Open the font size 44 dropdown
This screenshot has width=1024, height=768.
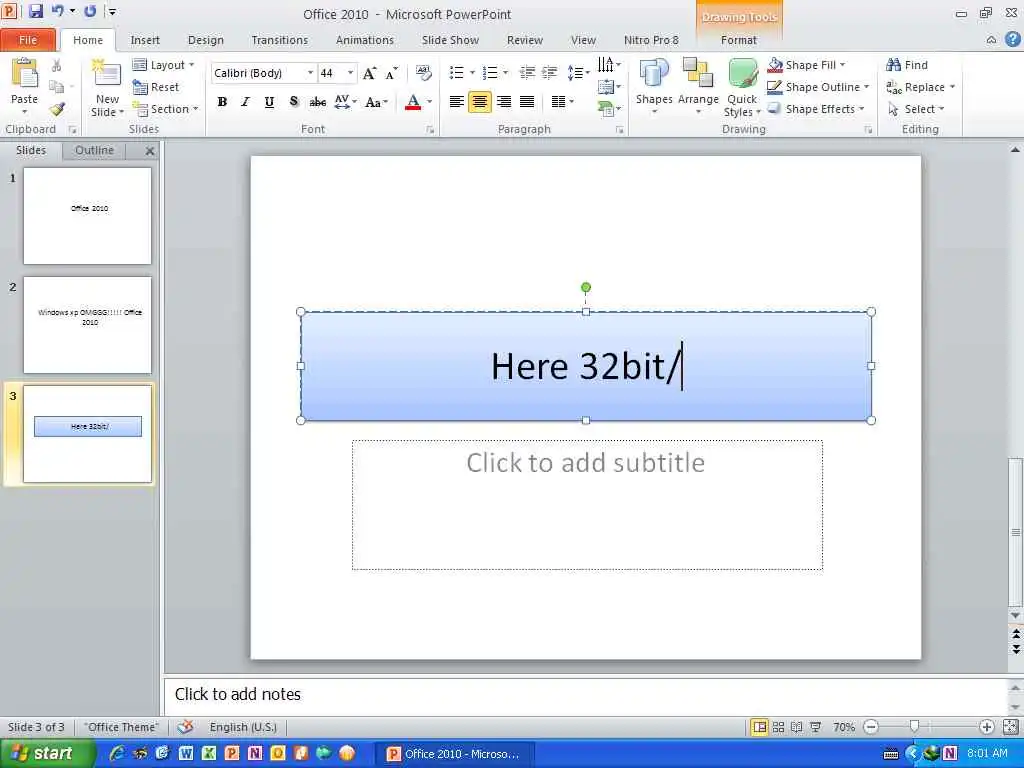pos(350,73)
